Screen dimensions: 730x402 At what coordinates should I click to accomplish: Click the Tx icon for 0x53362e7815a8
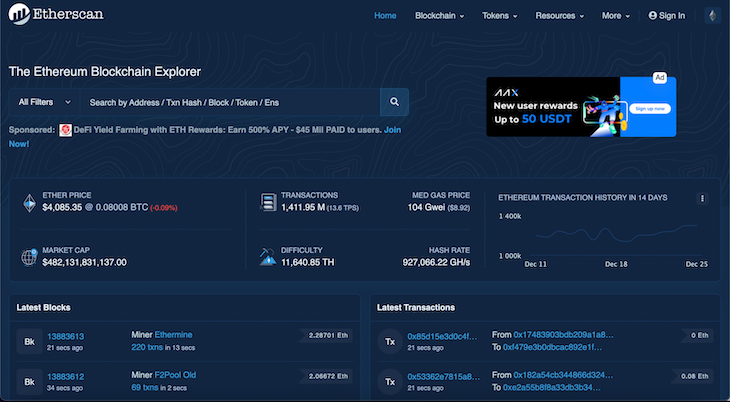[390, 382]
